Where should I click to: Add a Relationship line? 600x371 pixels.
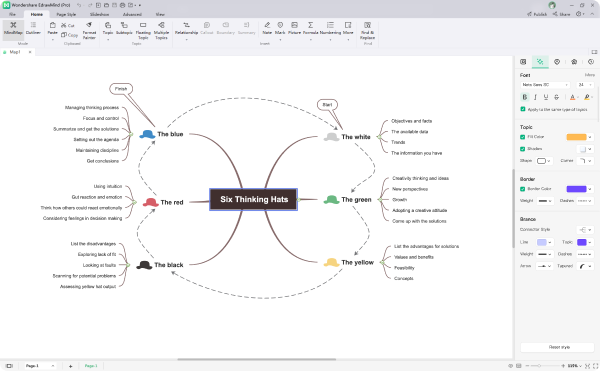[186, 28]
